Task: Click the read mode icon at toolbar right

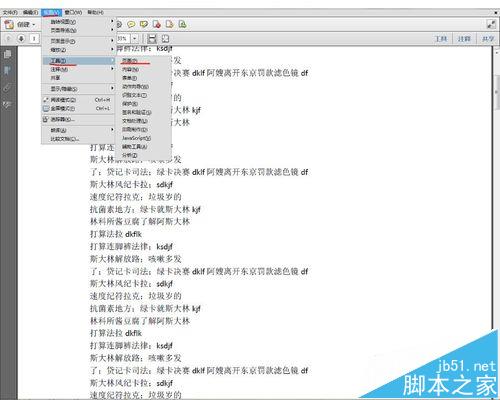Action: [x=491, y=24]
